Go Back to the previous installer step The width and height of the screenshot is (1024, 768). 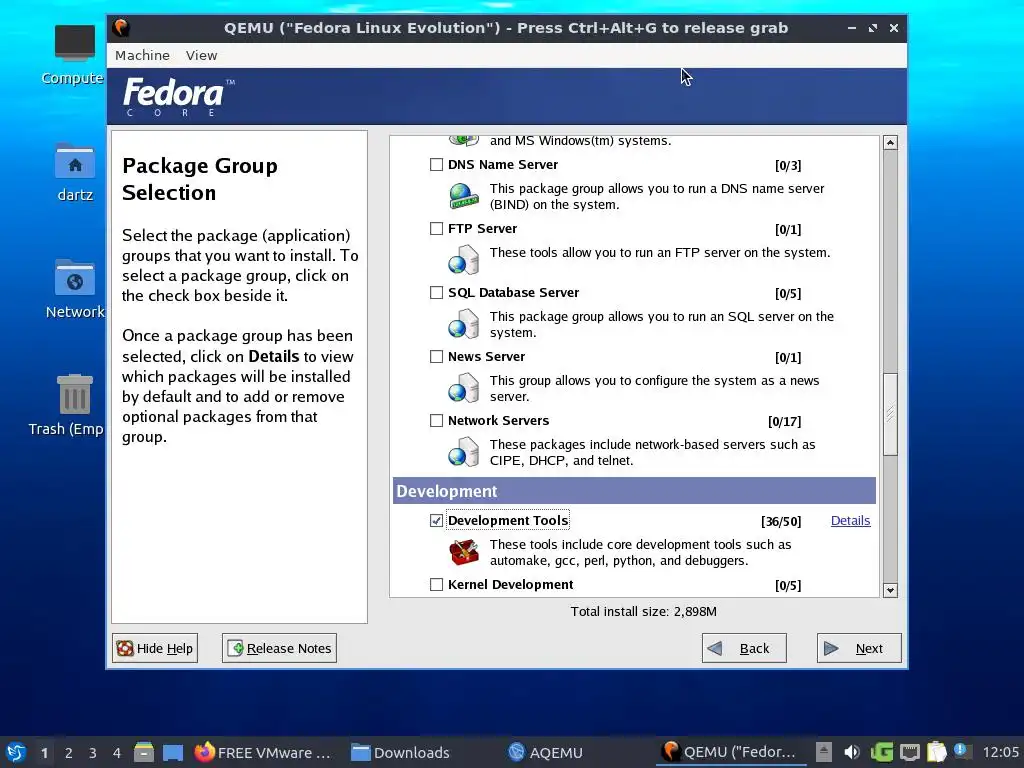tap(744, 648)
